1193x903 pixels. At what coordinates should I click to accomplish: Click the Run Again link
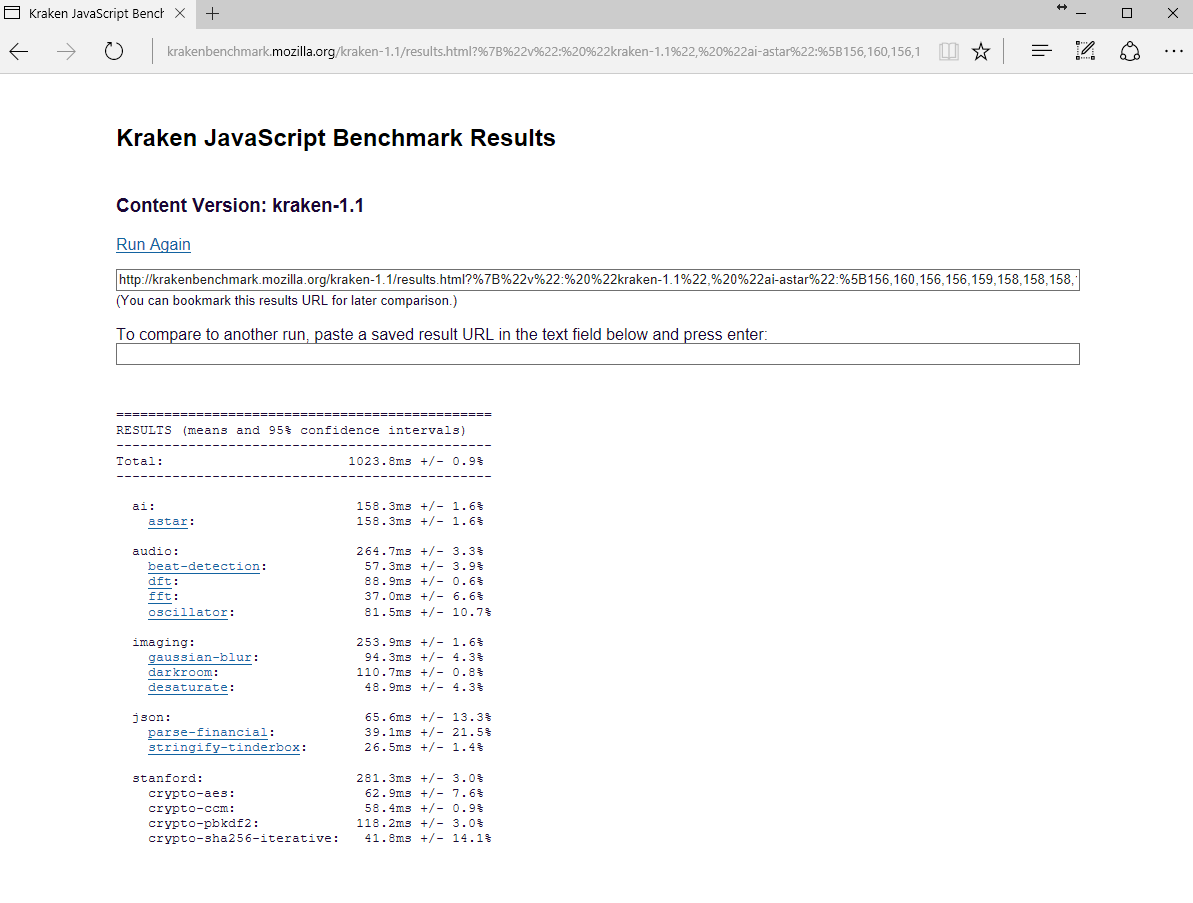pyautogui.click(x=153, y=244)
